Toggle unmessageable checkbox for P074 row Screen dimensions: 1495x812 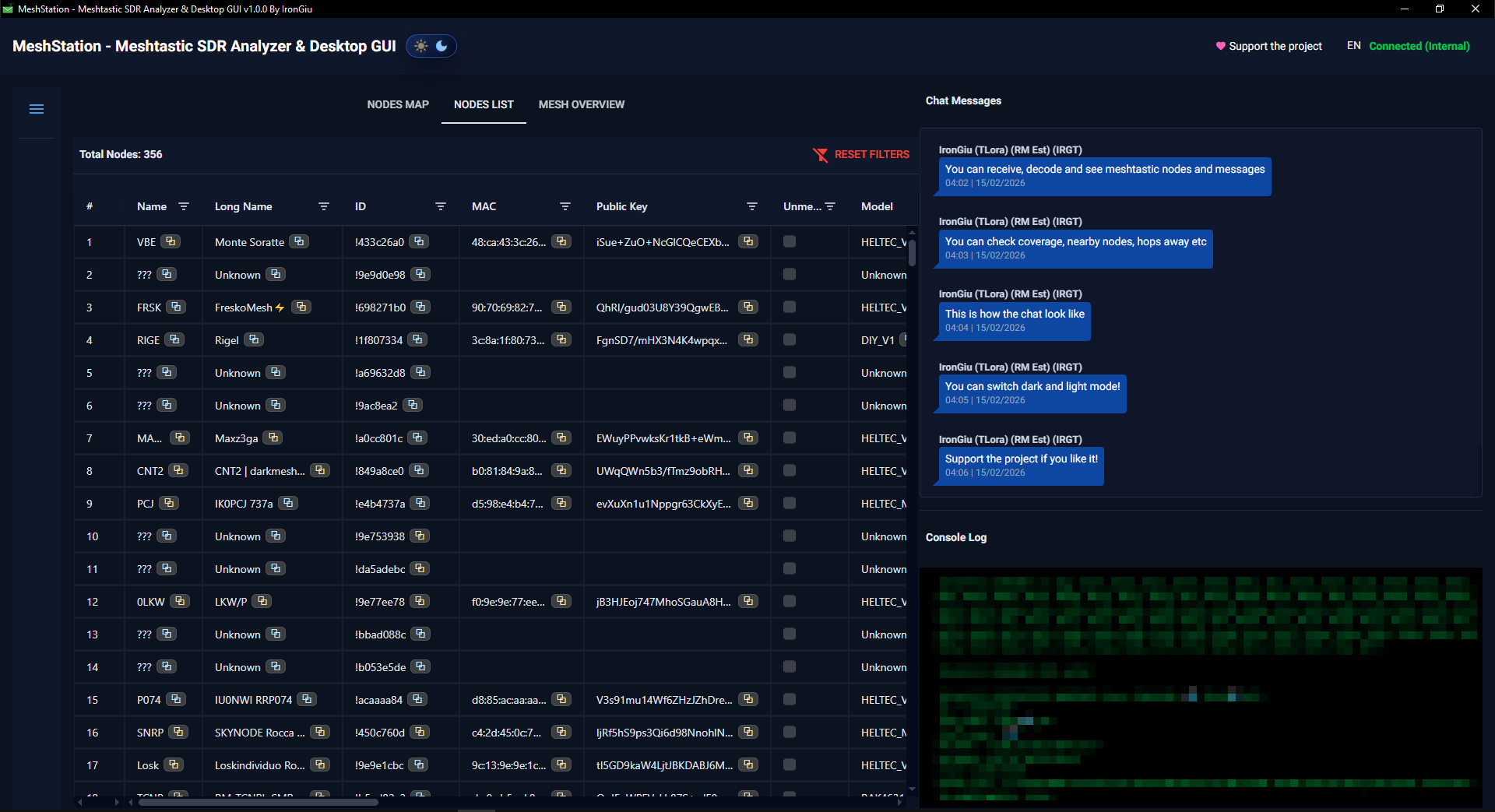tap(790, 699)
